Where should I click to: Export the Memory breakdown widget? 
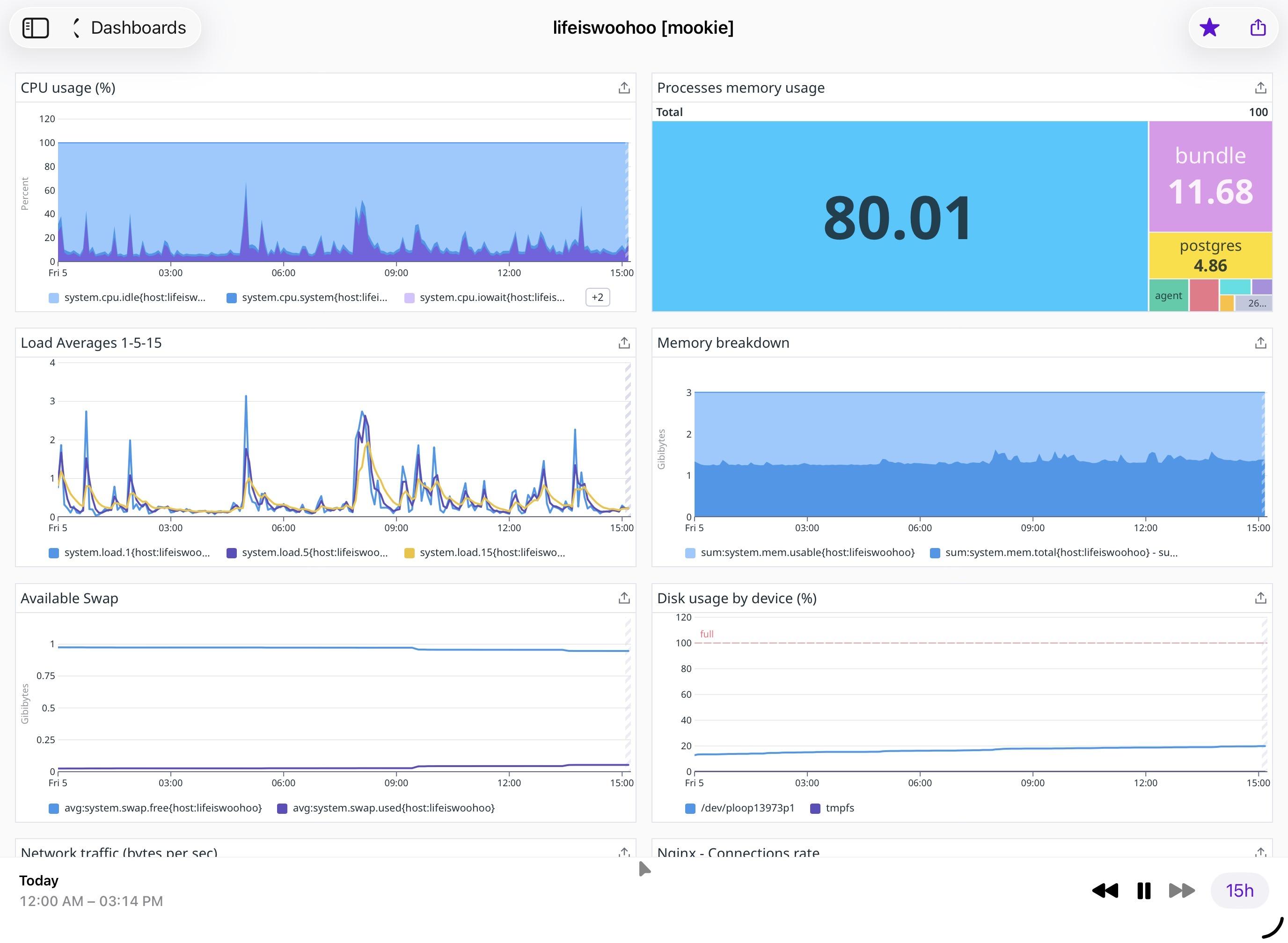(x=1260, y=343)
